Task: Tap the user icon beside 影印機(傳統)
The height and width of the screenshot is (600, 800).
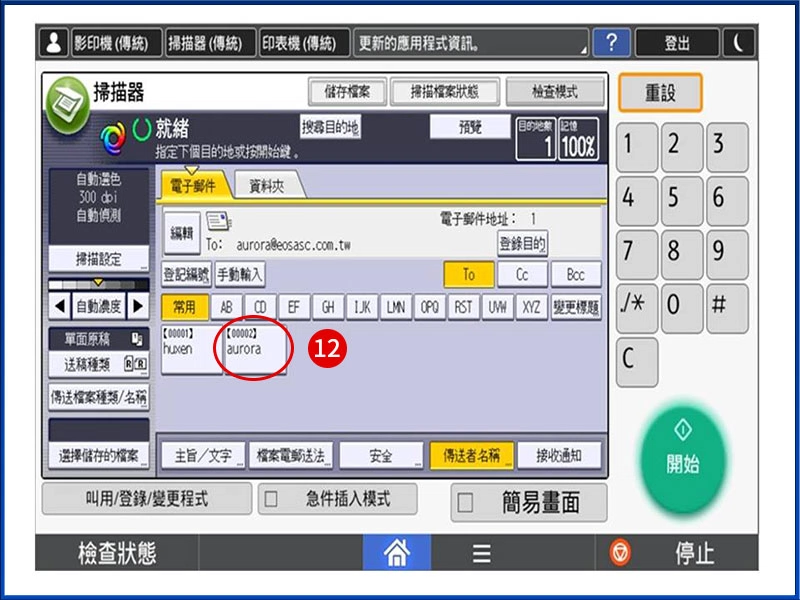Action: coord(53,43)
